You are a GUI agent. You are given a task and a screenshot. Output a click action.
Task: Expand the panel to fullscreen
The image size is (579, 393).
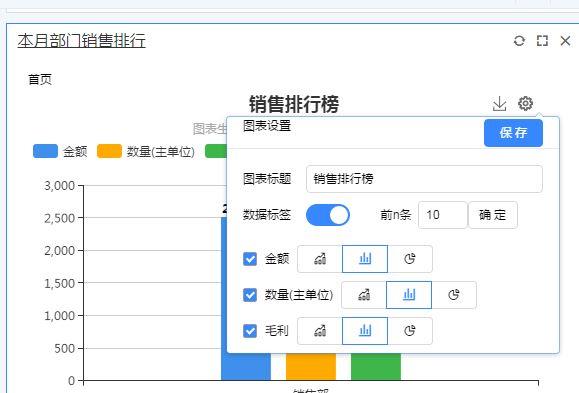tap(542, 41)
